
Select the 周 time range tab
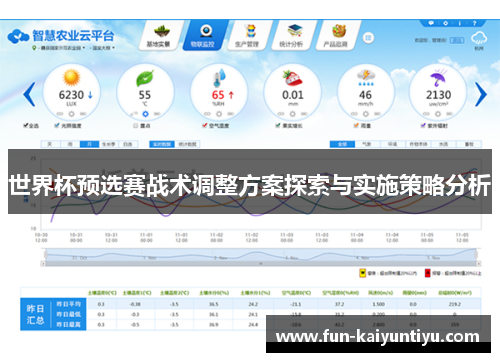(x=70, y=144)
